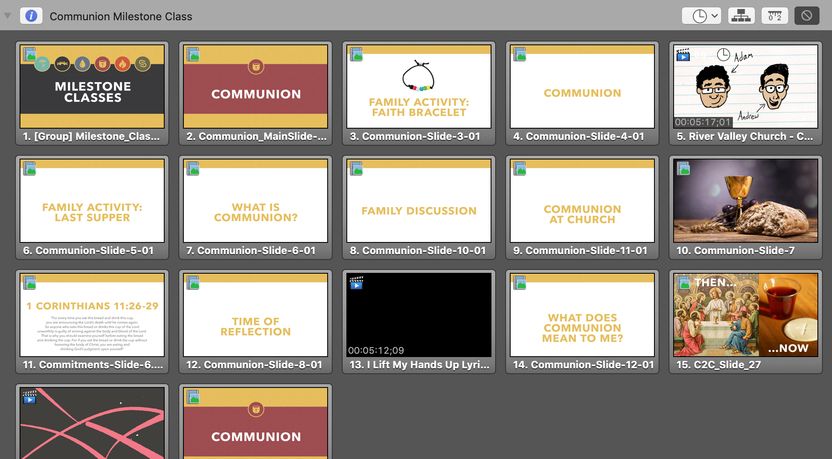Click label "10. Communion-Slide-7"
The width and height of the screenshot is (832, 459).
point(735,250)
